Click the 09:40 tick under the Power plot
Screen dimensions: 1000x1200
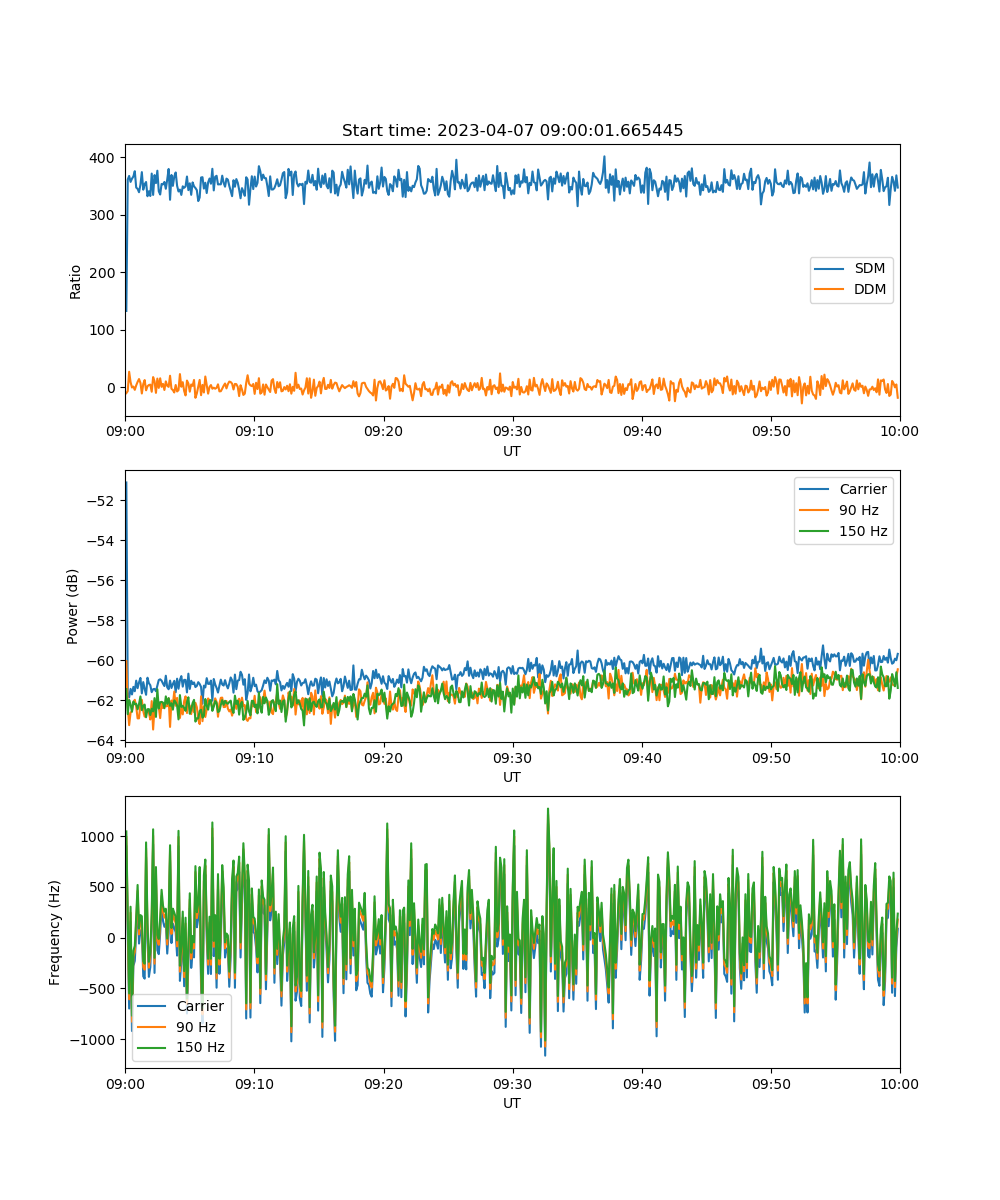pos(642,757)
